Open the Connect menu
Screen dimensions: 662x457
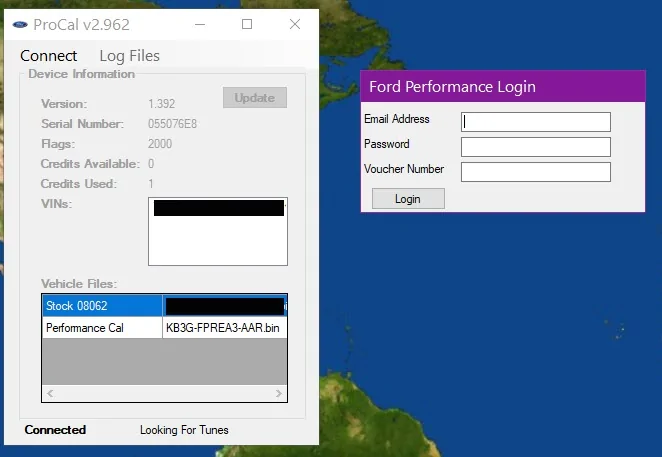click(49, 56)
